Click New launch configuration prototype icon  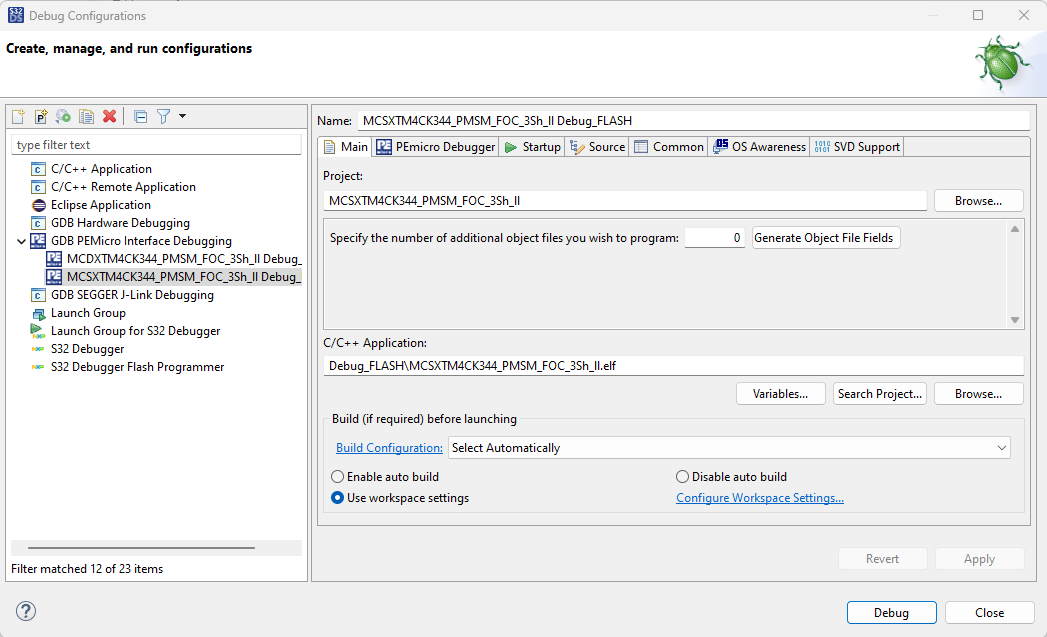click(41, 117)
